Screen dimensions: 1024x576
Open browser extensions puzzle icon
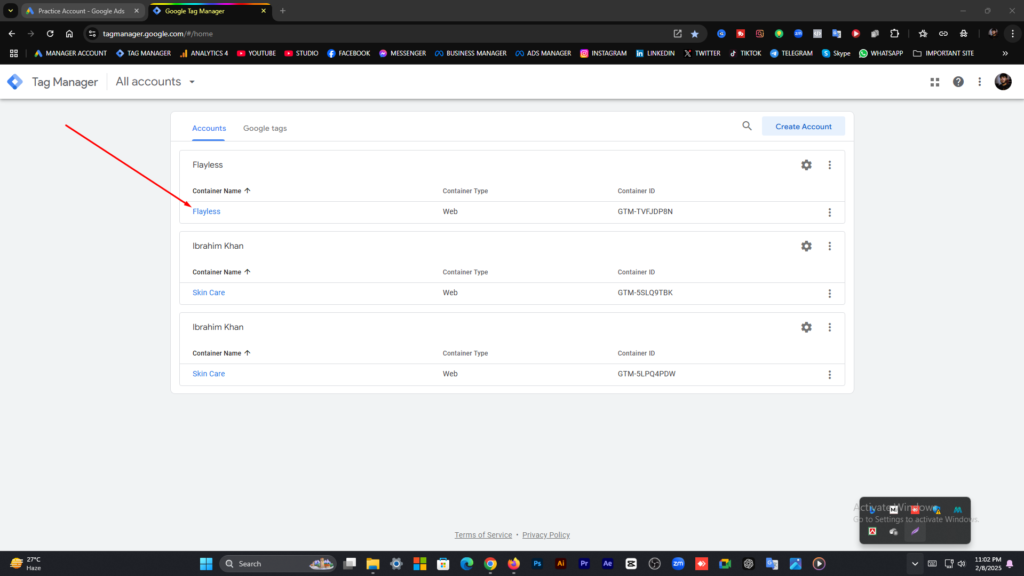click(x=895, y=33)
